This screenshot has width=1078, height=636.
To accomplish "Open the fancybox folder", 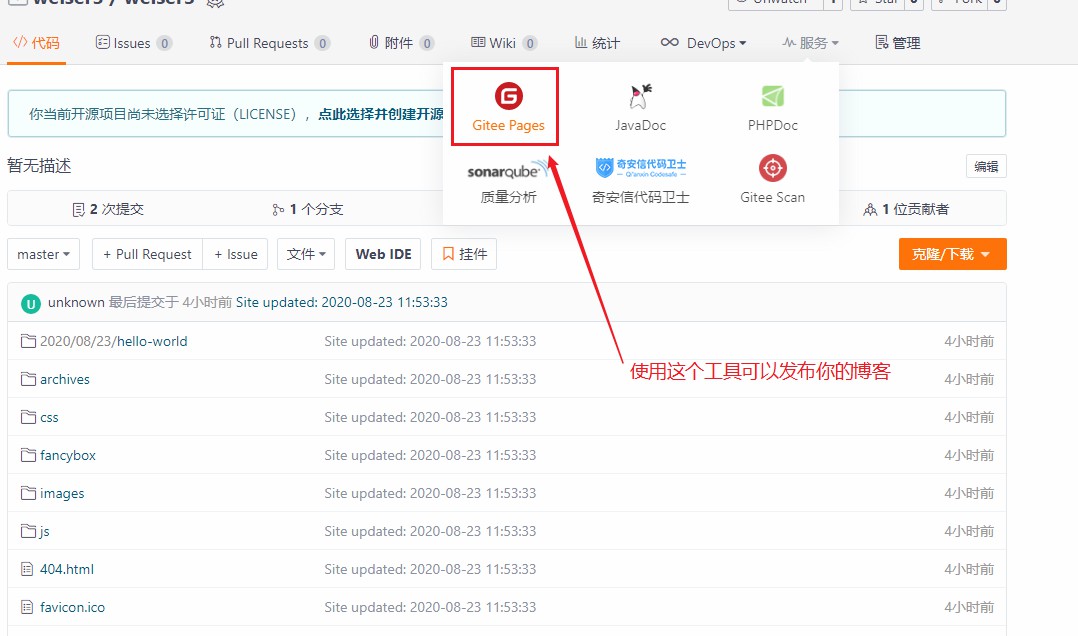I will (68, 455).
